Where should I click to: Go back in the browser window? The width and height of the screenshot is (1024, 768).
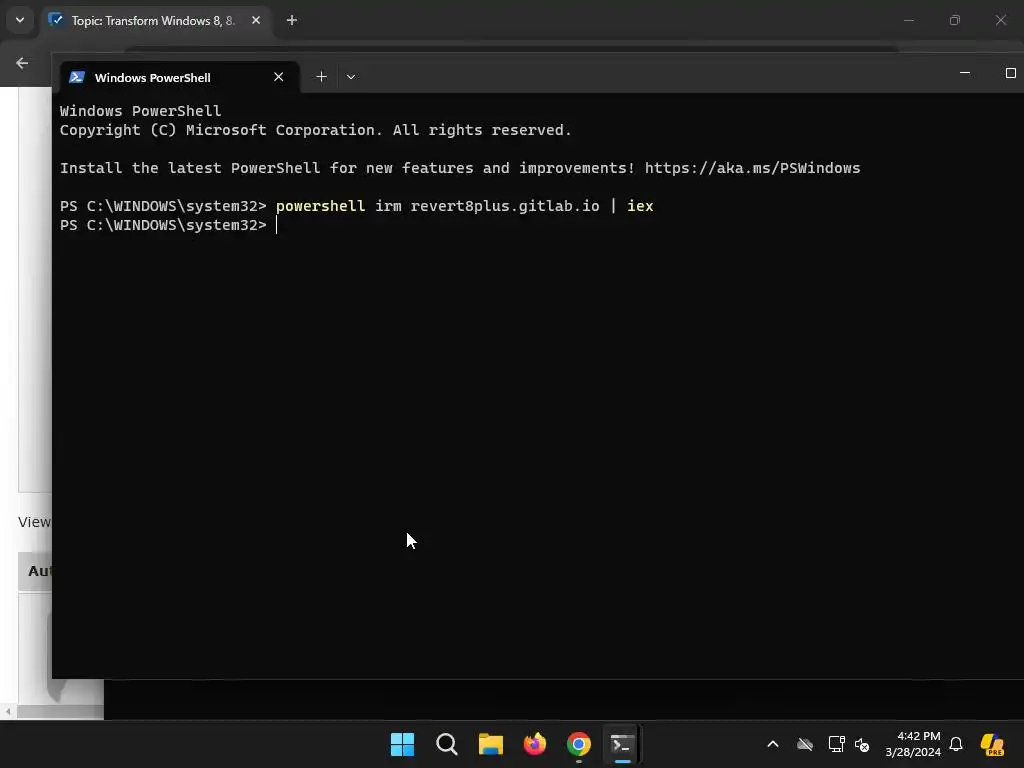click(22, 63)
